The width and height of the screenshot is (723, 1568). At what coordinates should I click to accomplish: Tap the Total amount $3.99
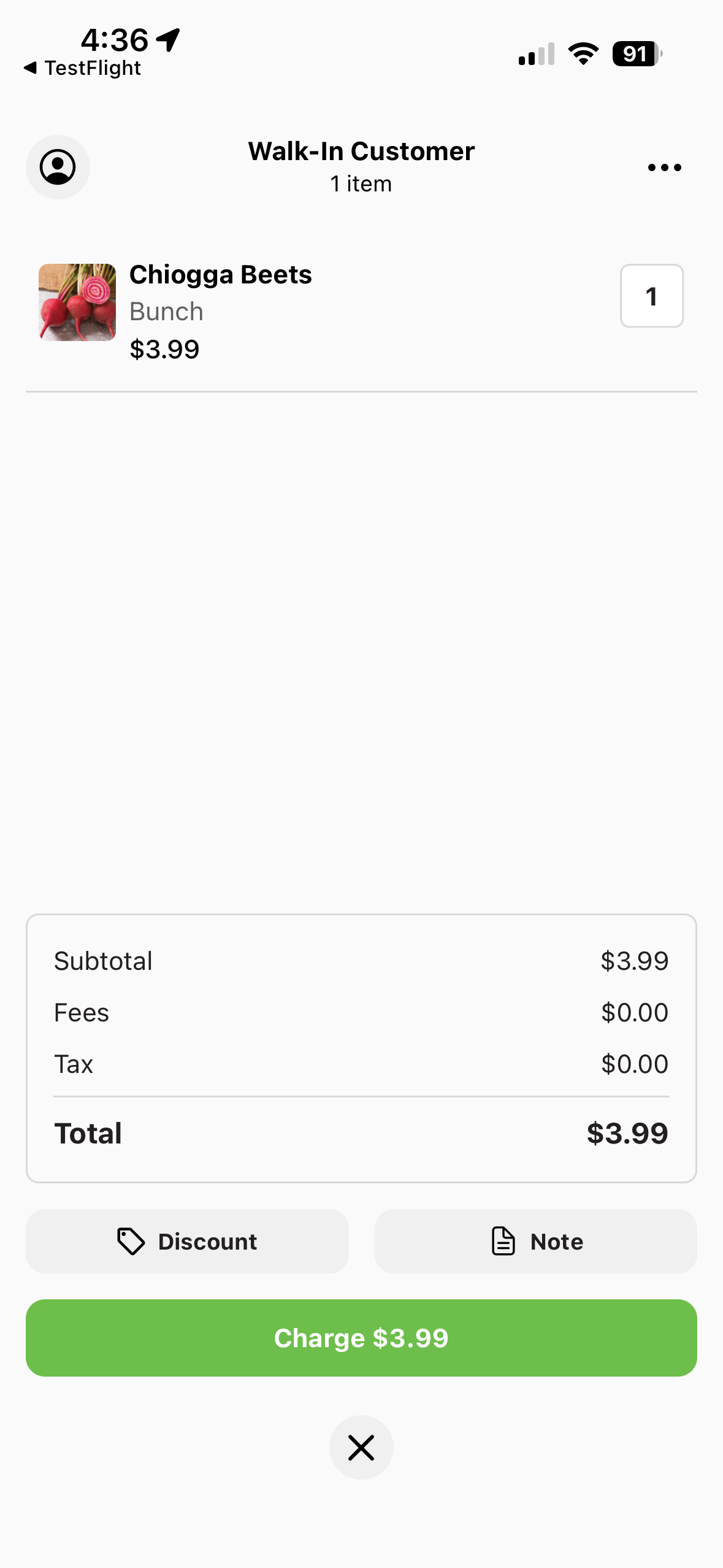[627, 1133]
